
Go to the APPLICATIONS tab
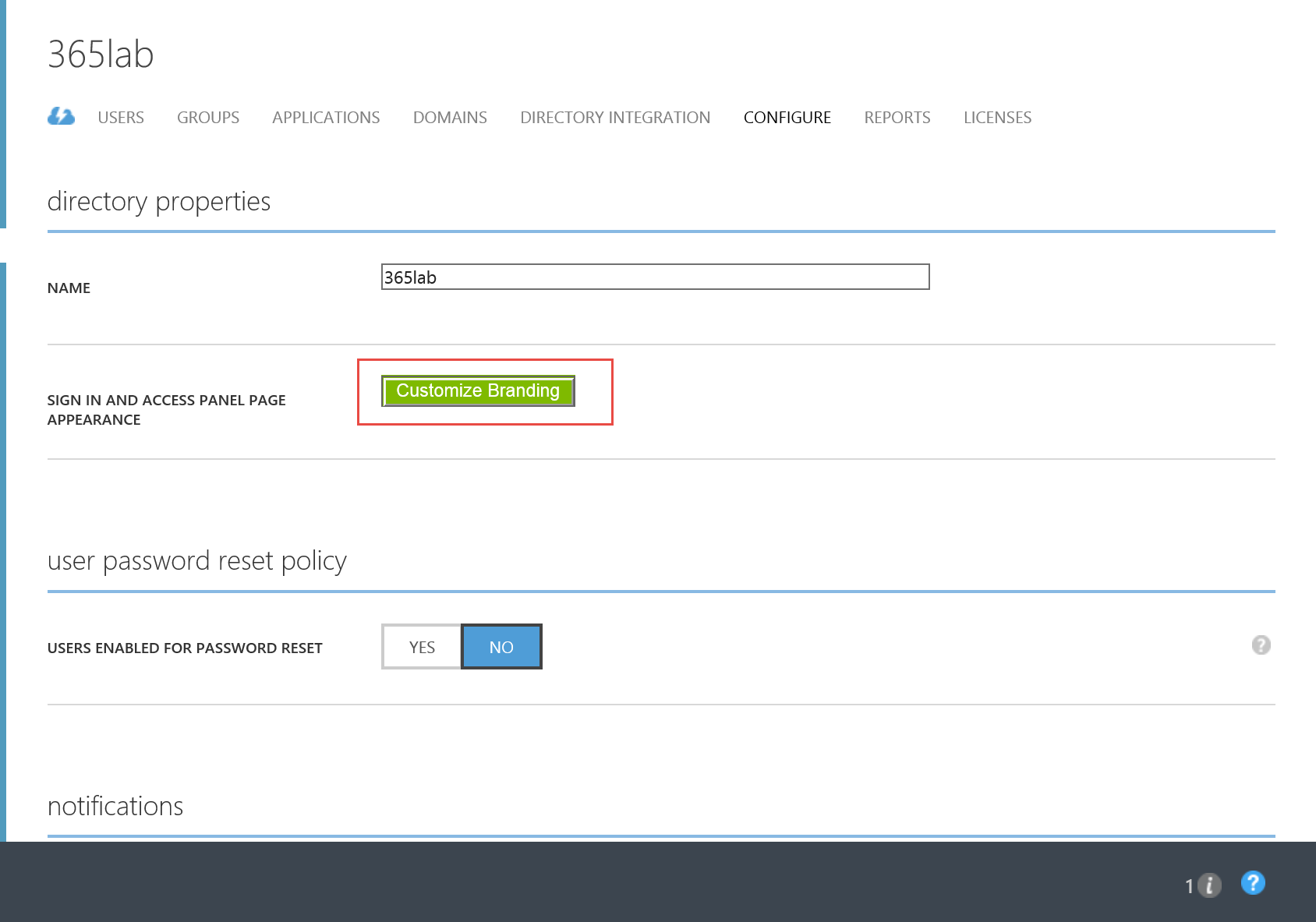click(x=326, y=118)
